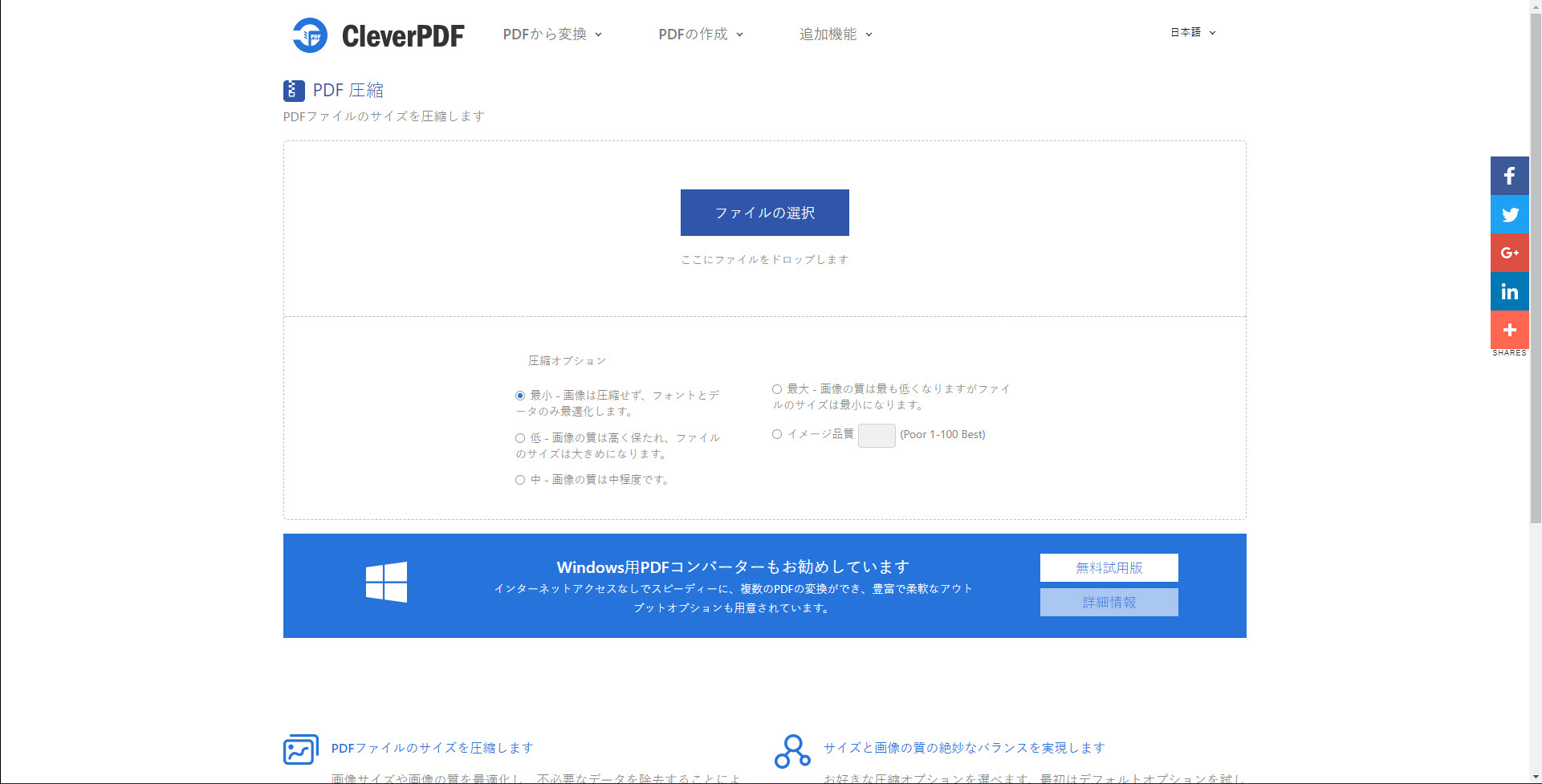Share the page on Twitter
The width and height of the screenshot is (1542, 784).
pyautogui.click(x=1510, y=214)
